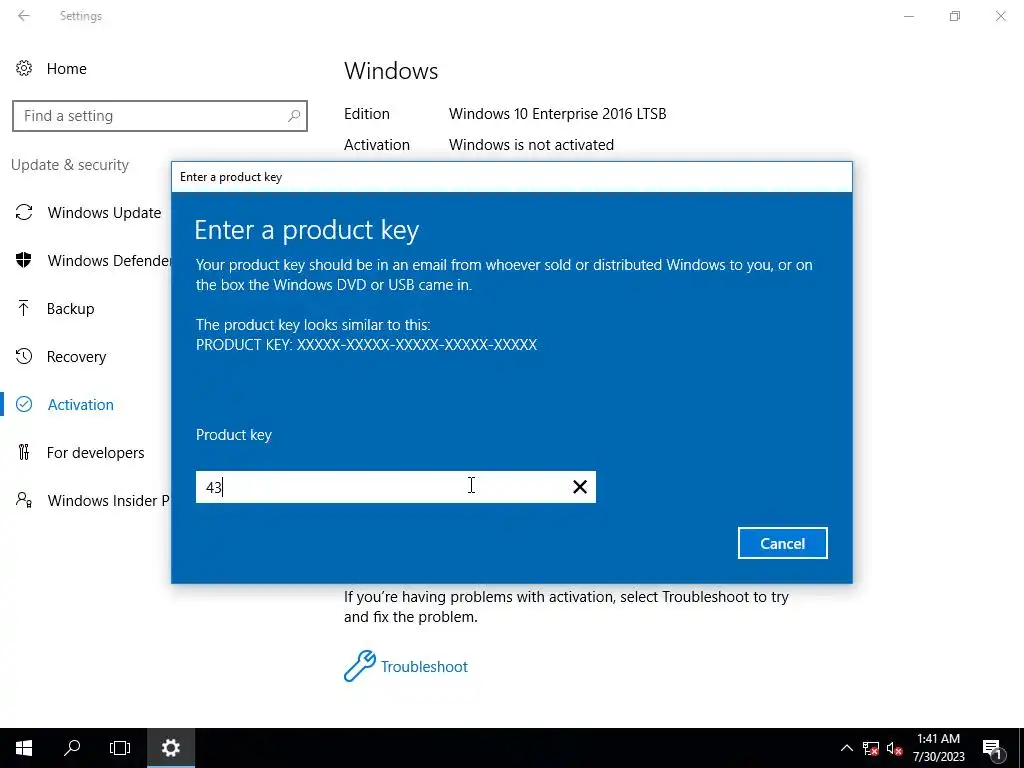Select Windows Insider Program in sidebar
The width and height of the screenshot is (1024, 768).
(108, 500)
